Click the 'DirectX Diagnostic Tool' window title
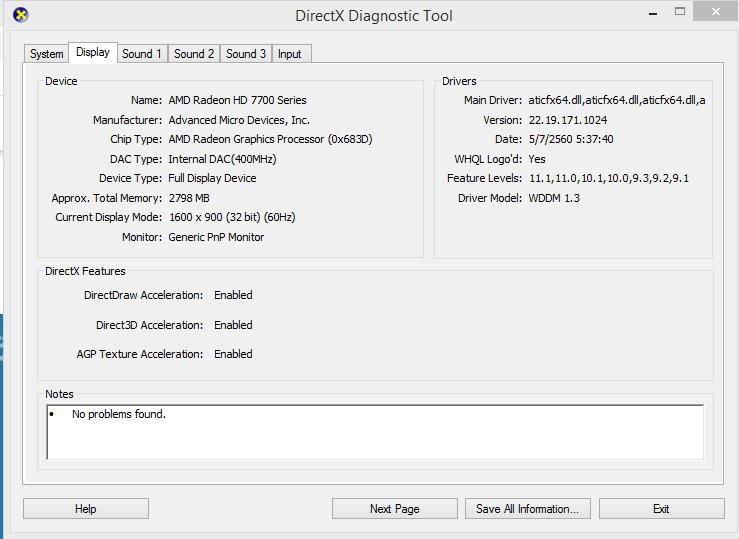The width and height of the screenshot is (739, 539). pyautogui.click(x=374, y=16)
